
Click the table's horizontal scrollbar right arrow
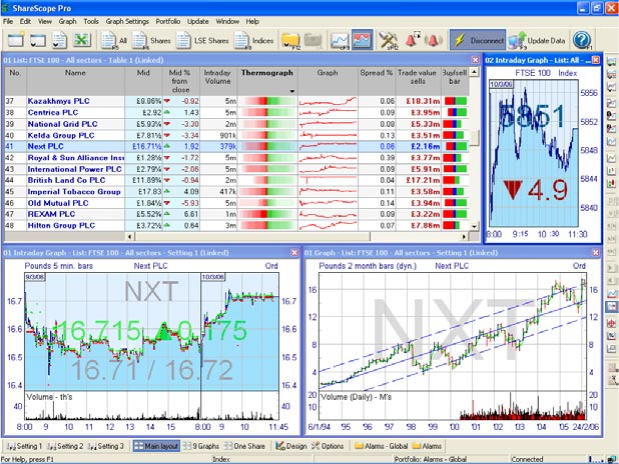(464, 237)
